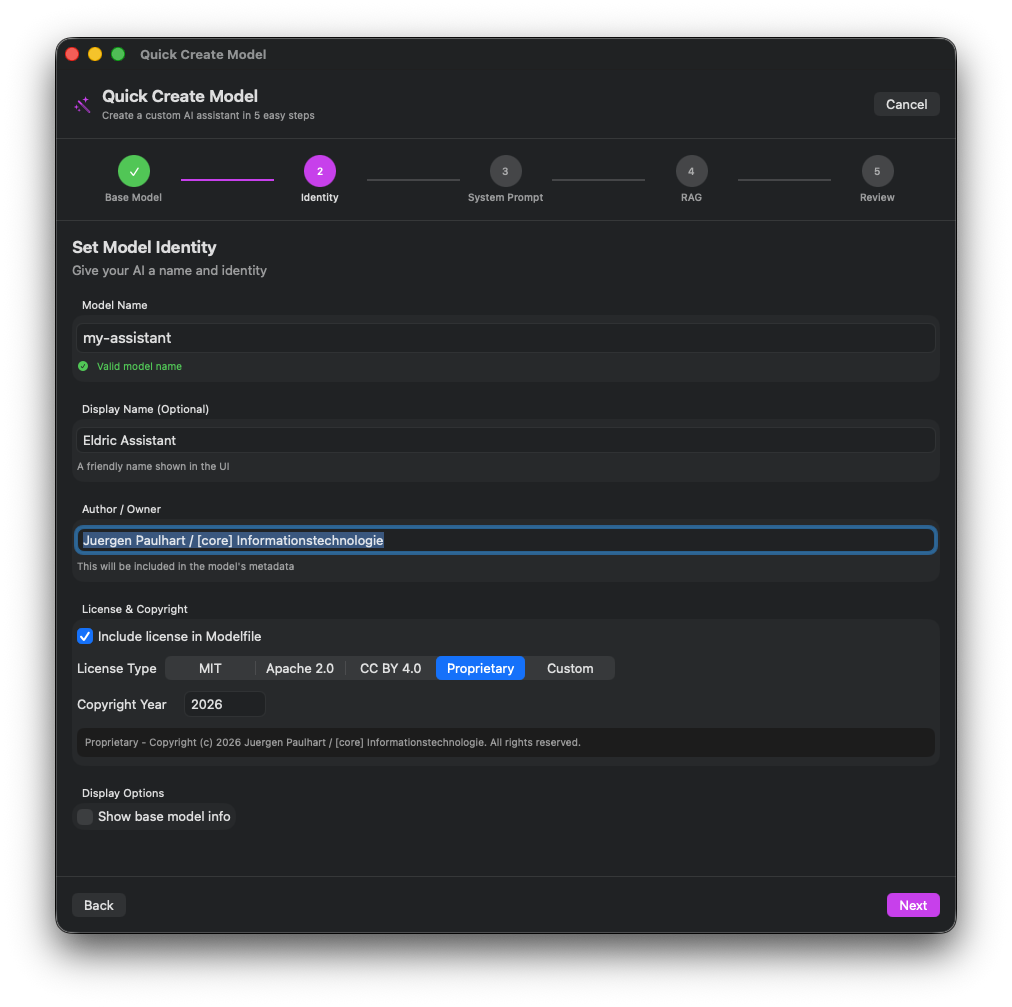This screenshot has height=1007, width=1012.
Task: Click the Author / Owner field
Action: [505, 539]
